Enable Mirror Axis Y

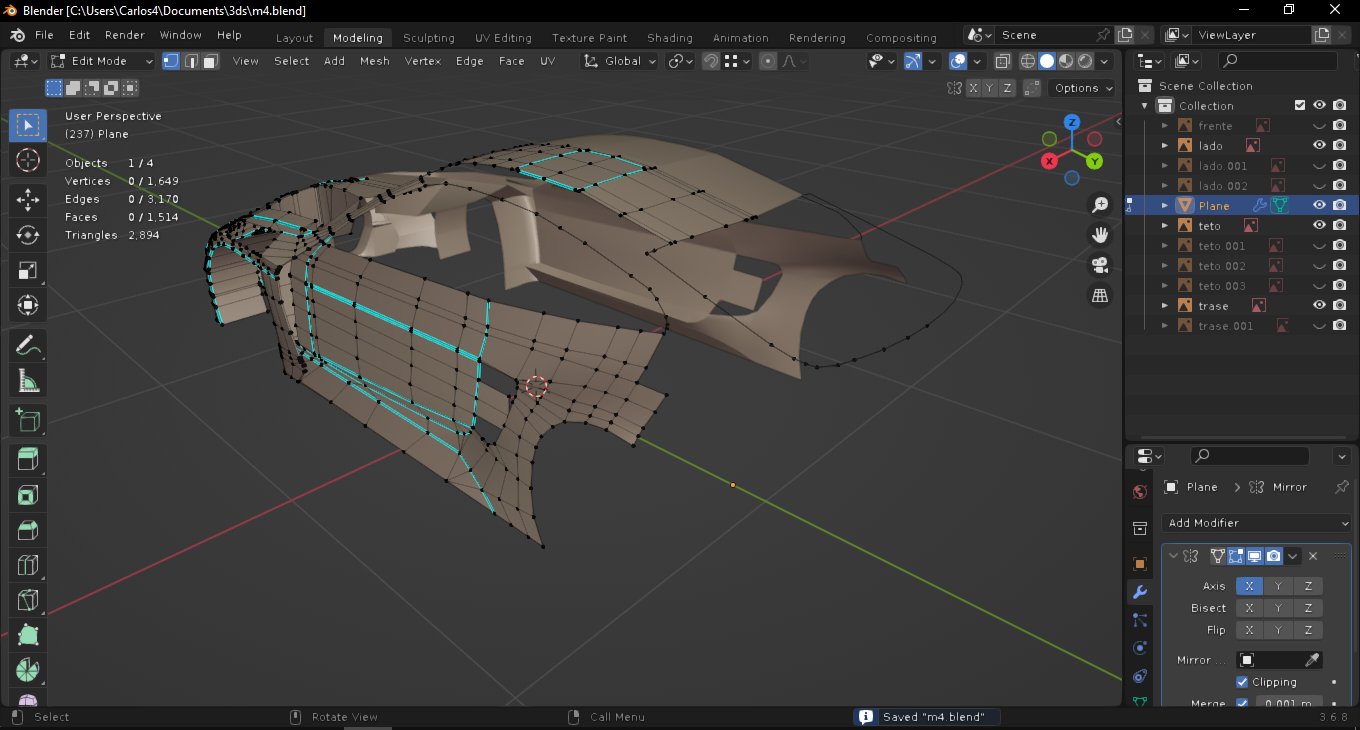[1278, 586]
